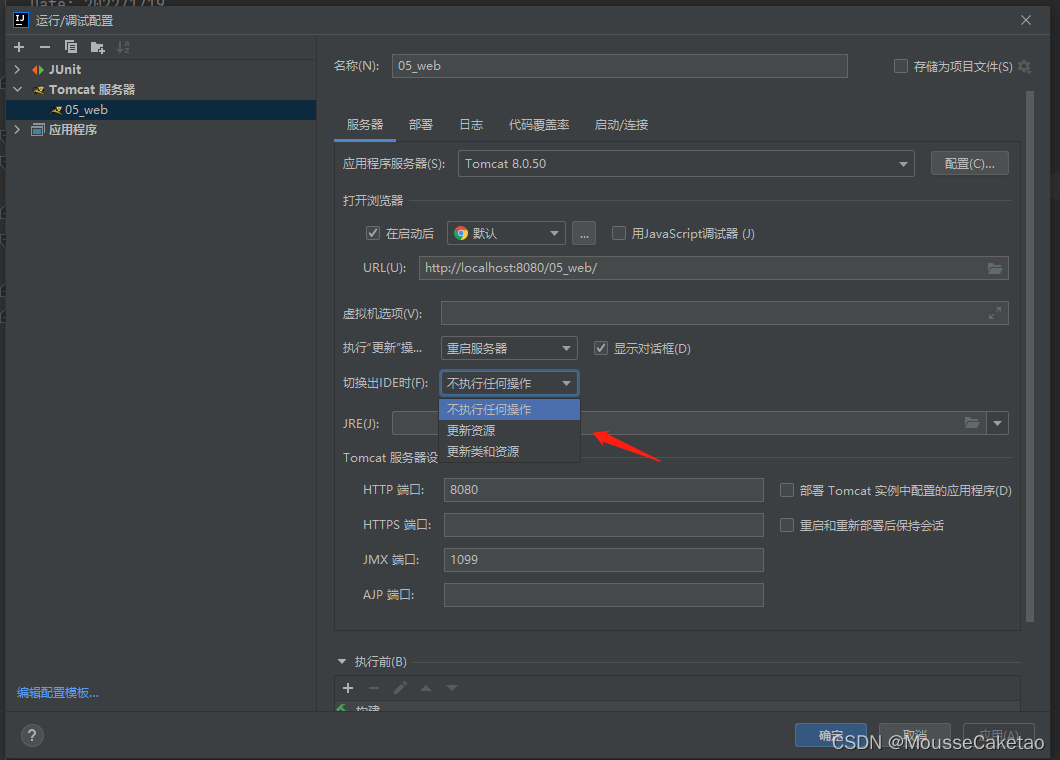Collapse the Tomcat server tree node
1060x760 pixels.
(18, 90)
